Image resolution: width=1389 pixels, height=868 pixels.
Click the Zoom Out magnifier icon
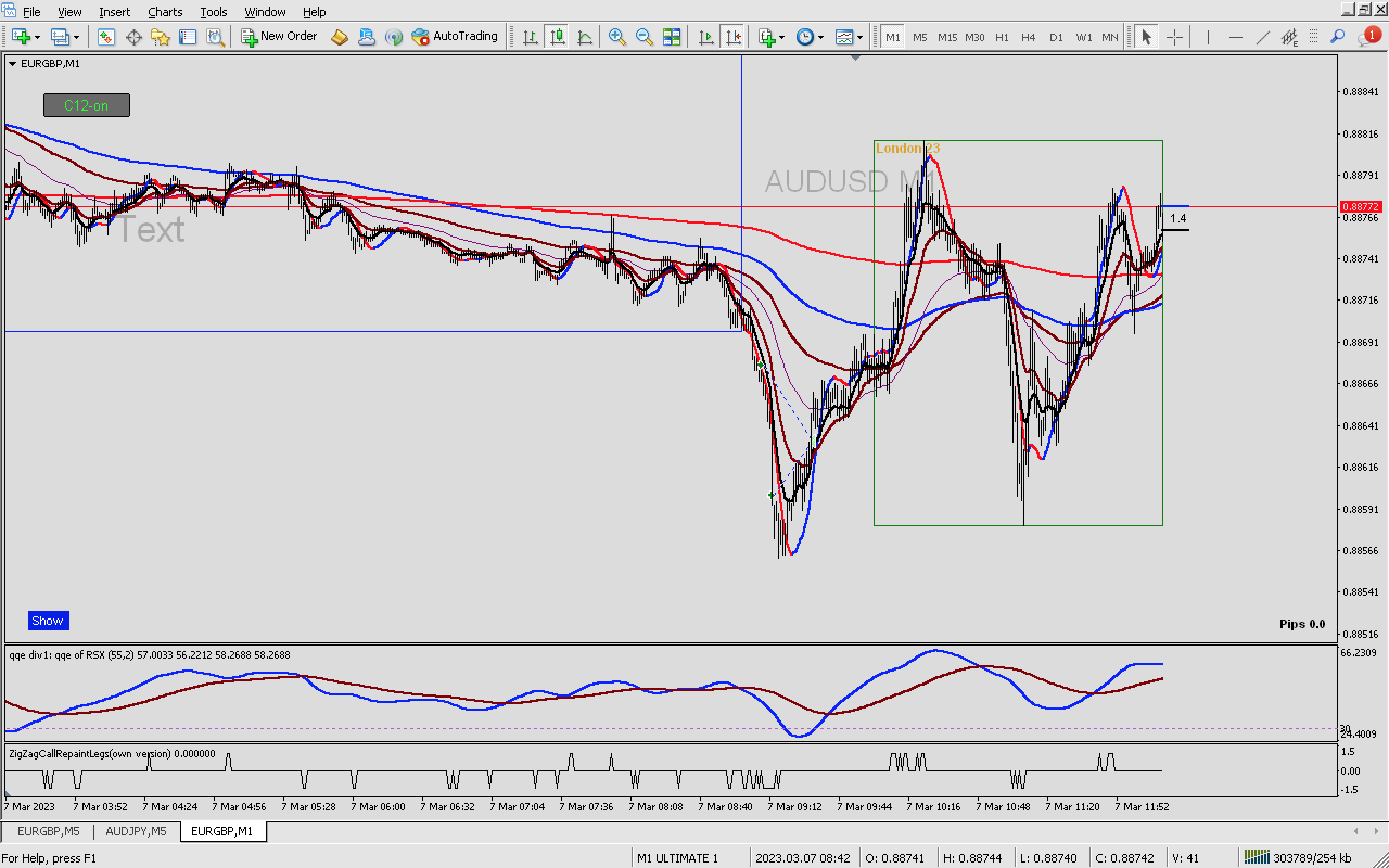click(x=644, y=37)
